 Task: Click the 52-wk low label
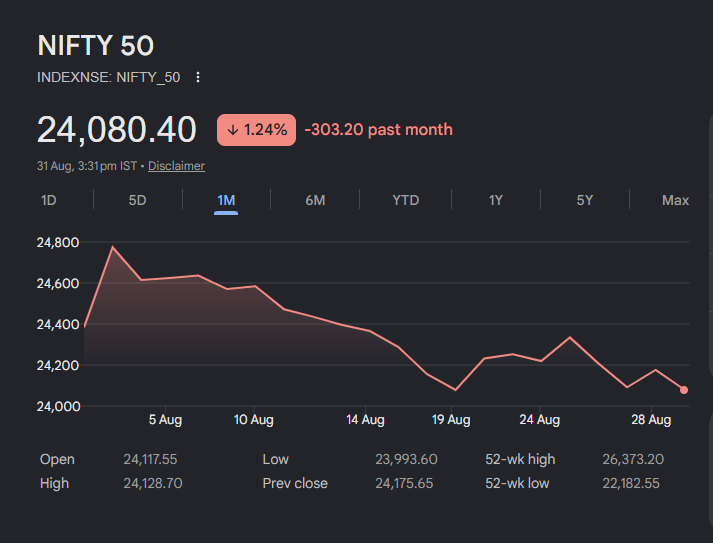click(517, 483)
